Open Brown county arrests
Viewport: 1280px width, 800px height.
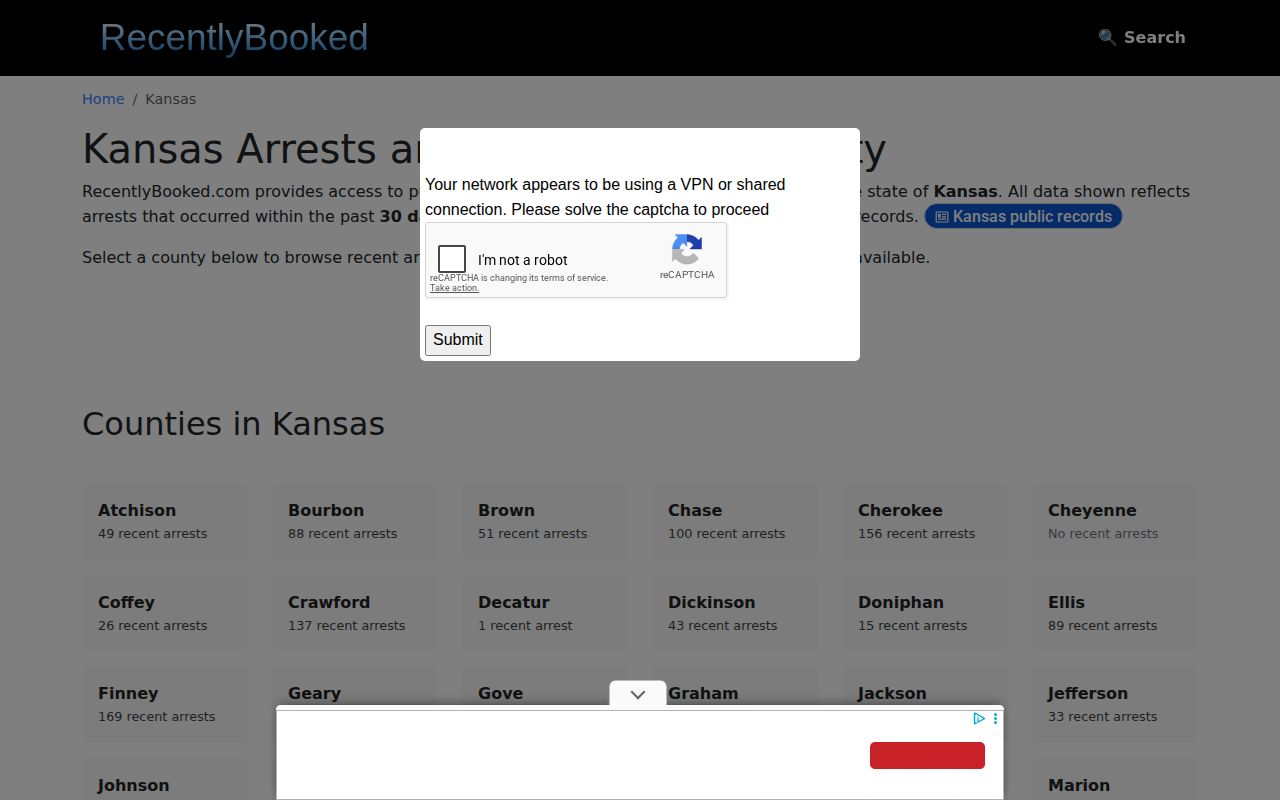click(x=545, y=521)
